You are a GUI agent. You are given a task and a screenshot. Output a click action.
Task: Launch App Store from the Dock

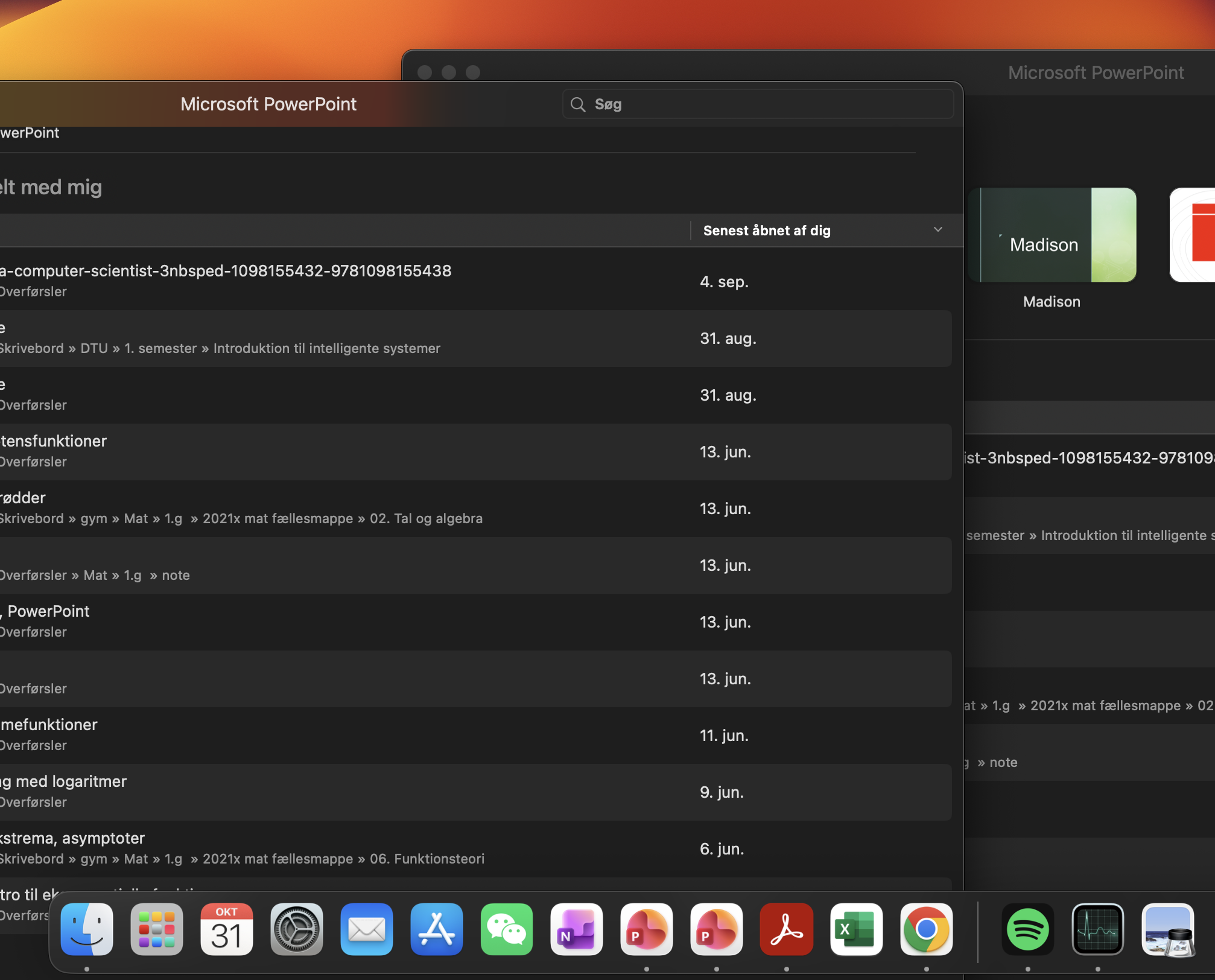437,929
